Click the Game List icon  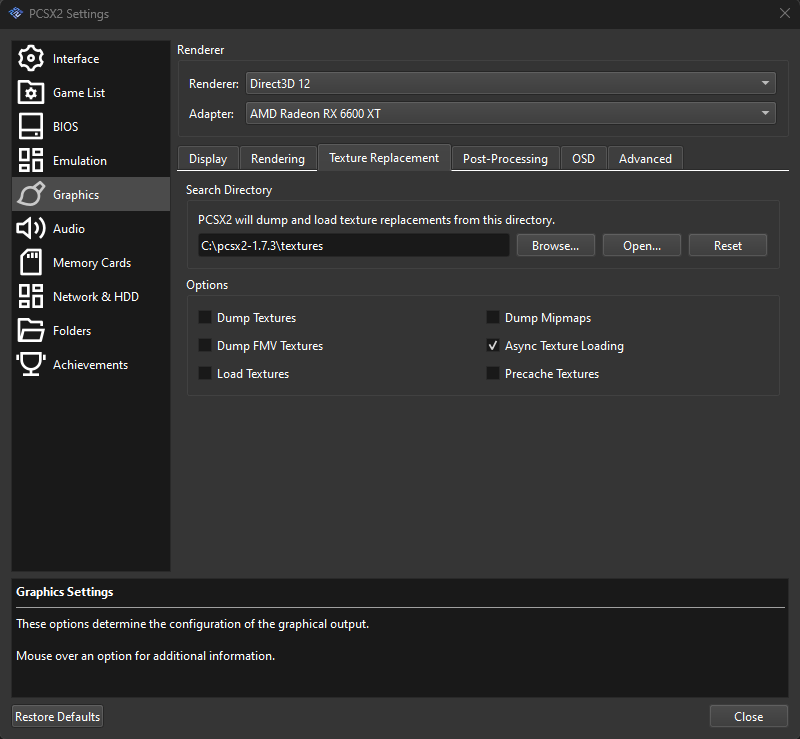tap(31, 92)
